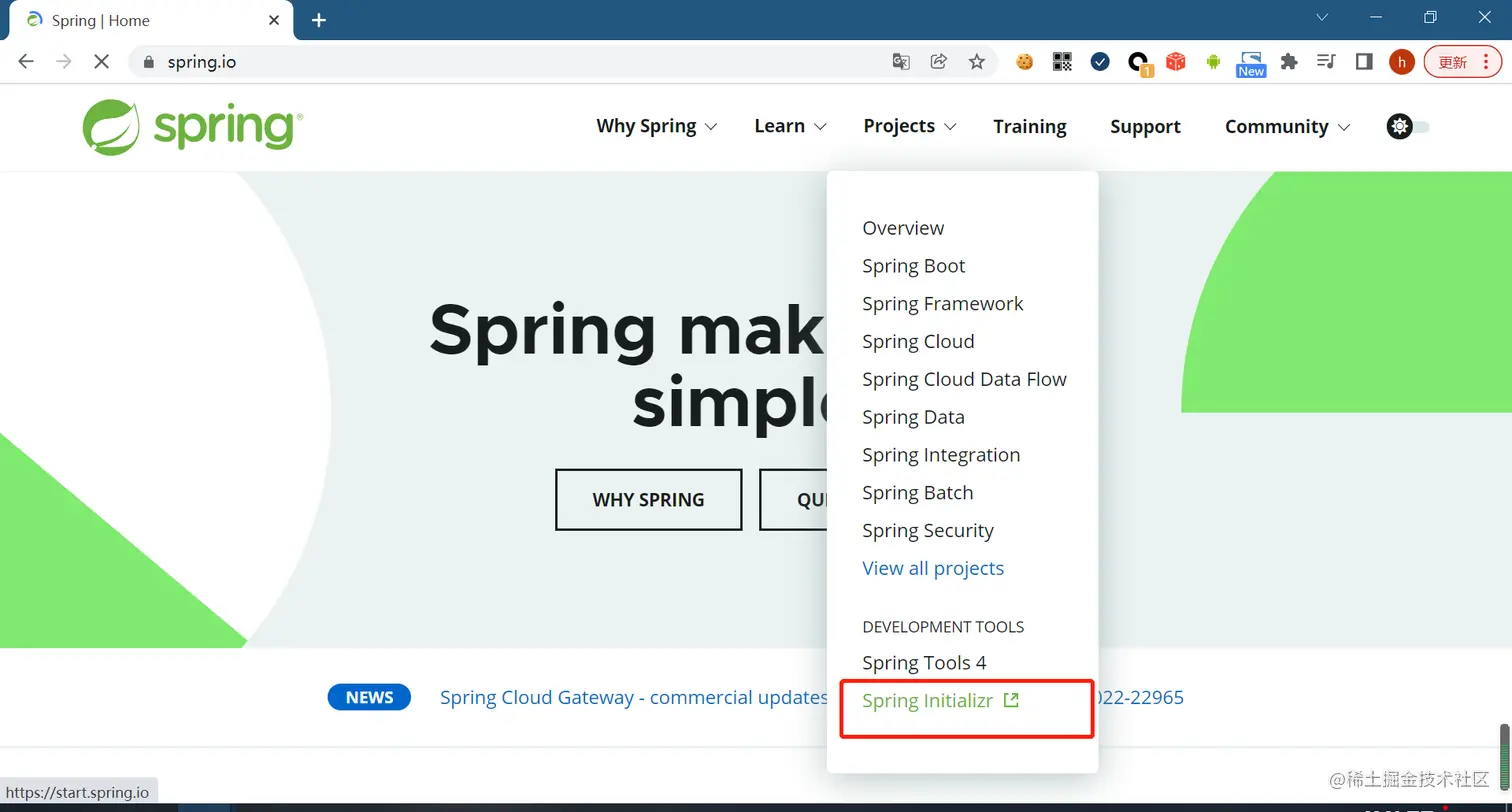1512x812 pixels.
Task: Open the Training nav link
Action: coord(1030,127)
